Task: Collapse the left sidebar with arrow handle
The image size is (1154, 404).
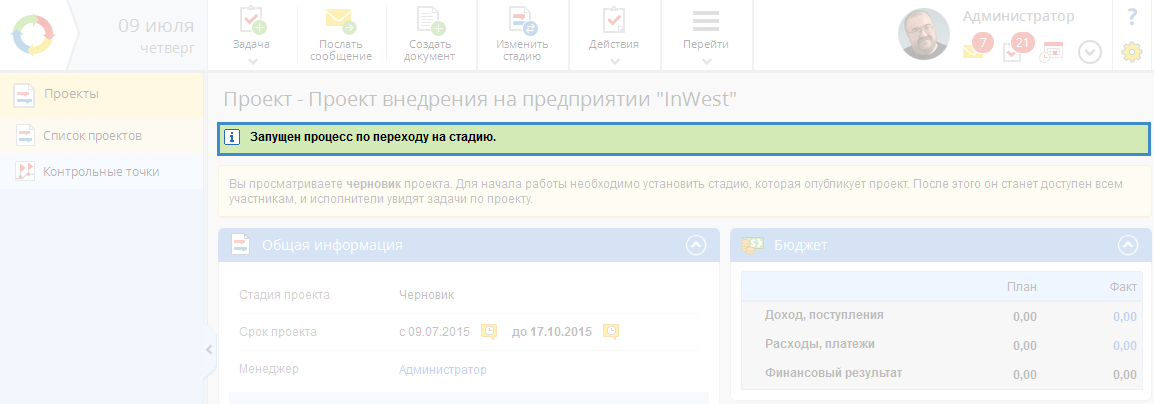Action: (x=209, y=349)
